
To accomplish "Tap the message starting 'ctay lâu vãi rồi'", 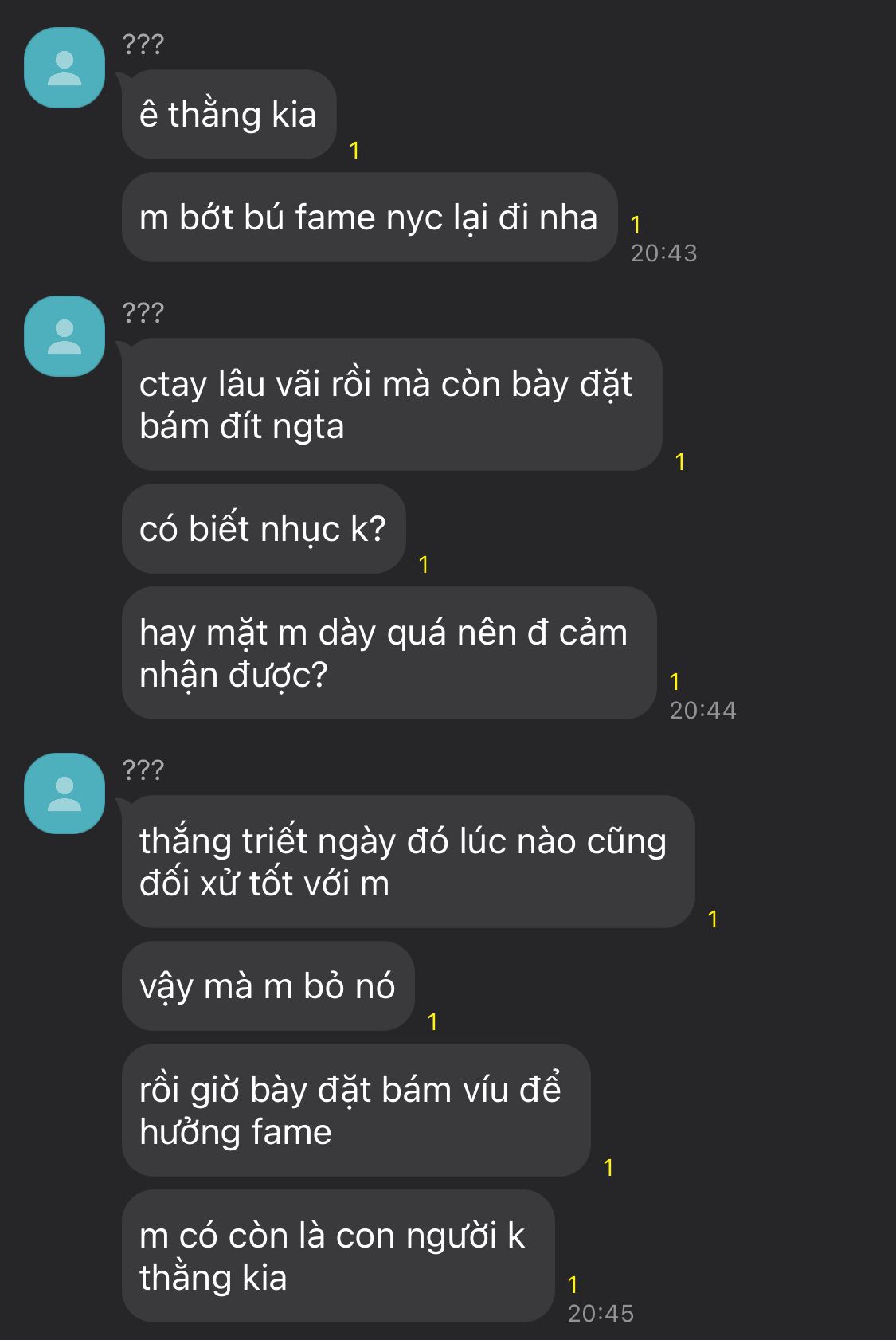I will (x=392, y=405).
